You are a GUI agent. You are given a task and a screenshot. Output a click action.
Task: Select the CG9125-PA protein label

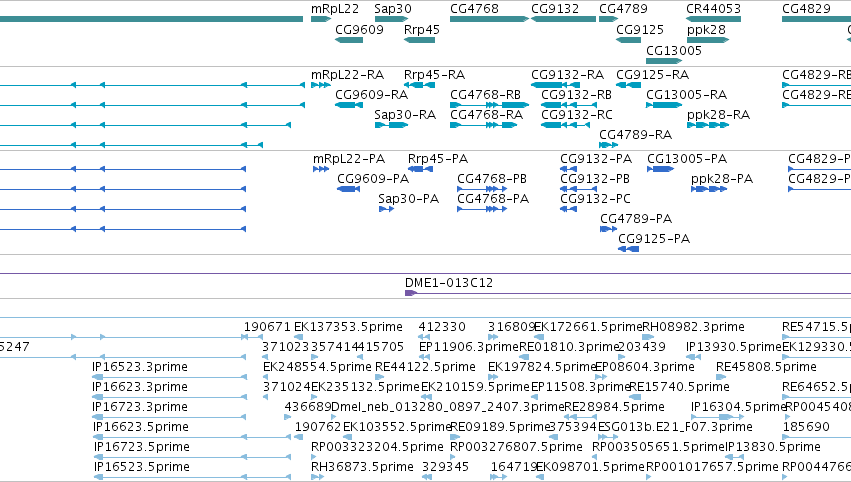click(x=654, y=238)
